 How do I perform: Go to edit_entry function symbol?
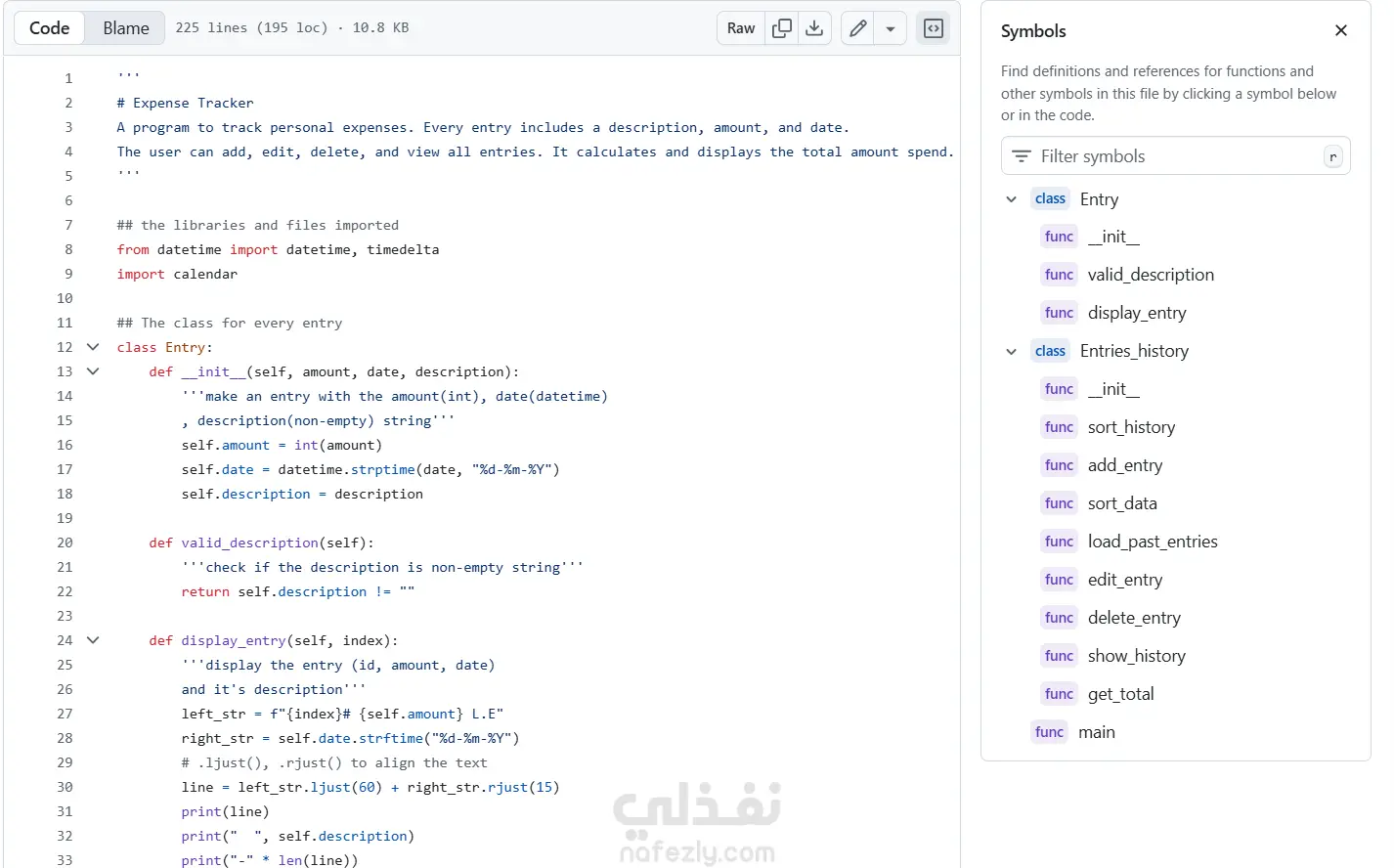pos(1125,580)
